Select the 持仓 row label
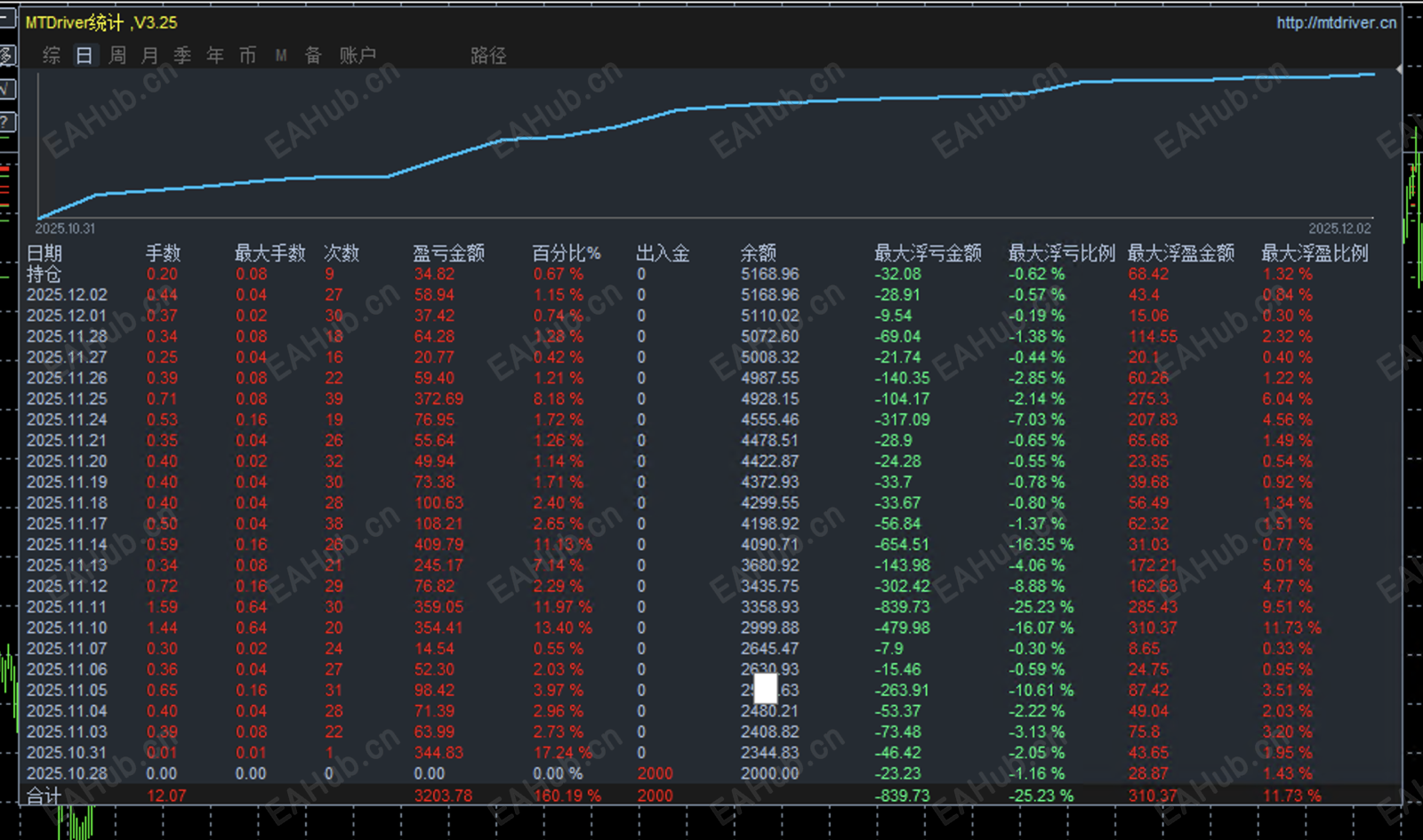 point(44,274)
